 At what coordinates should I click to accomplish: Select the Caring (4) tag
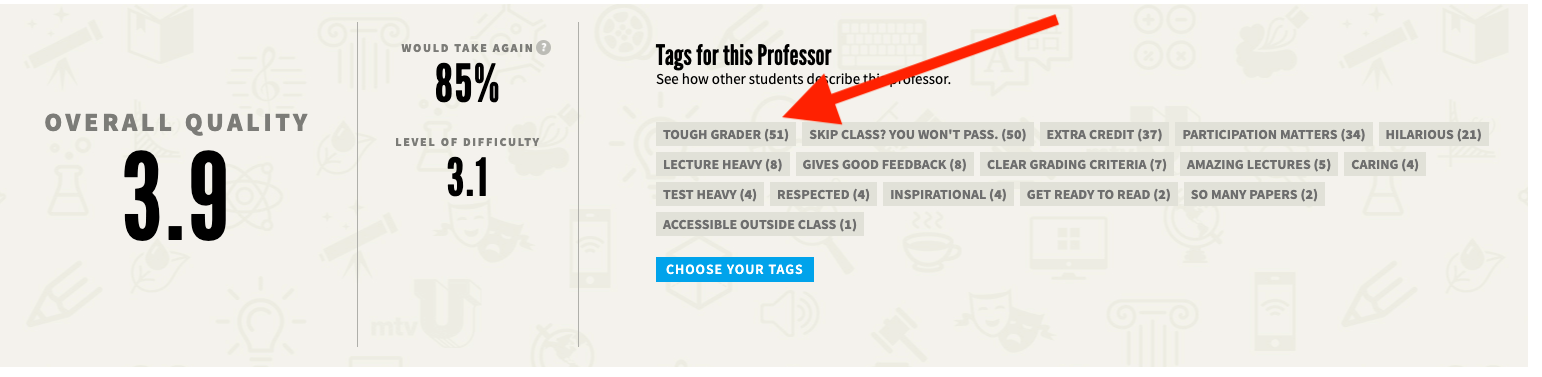coord(1385,164)
